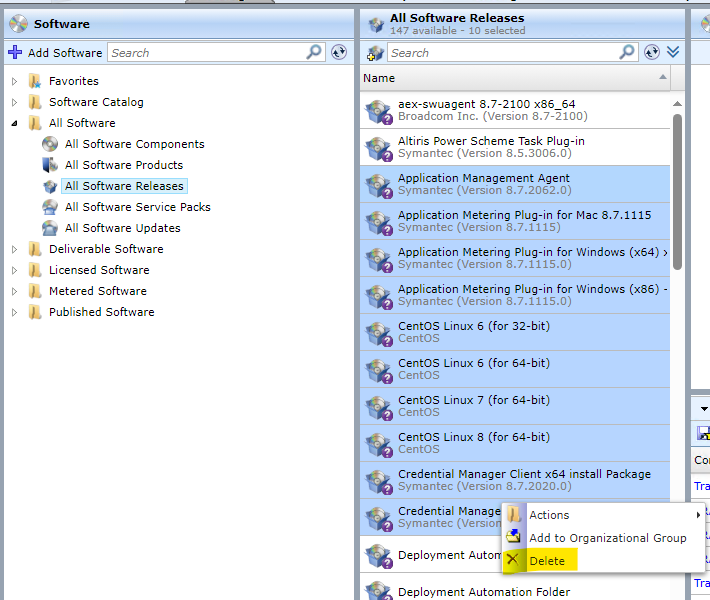The height and width of the screenshot is (600, 710).
Task: Click the Application Management Agent package icon
Action: tap(379, 186)
